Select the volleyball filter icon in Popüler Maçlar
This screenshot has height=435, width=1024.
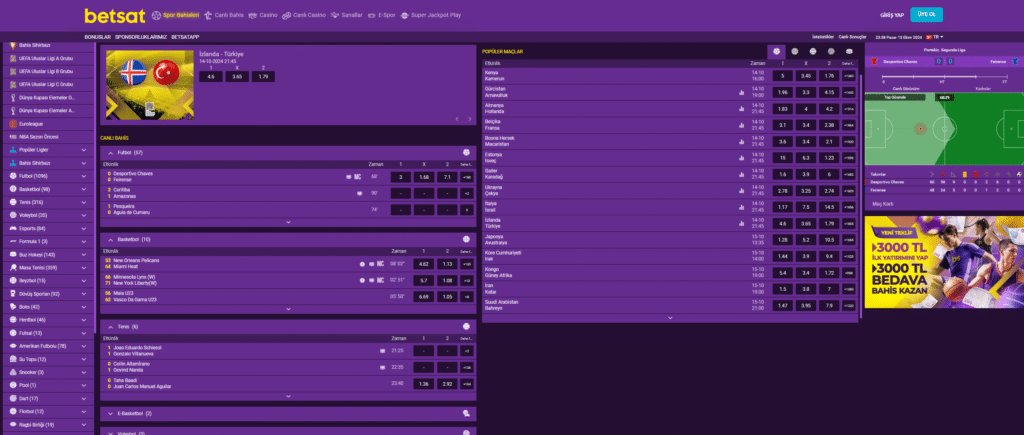(x=831, y=51)
